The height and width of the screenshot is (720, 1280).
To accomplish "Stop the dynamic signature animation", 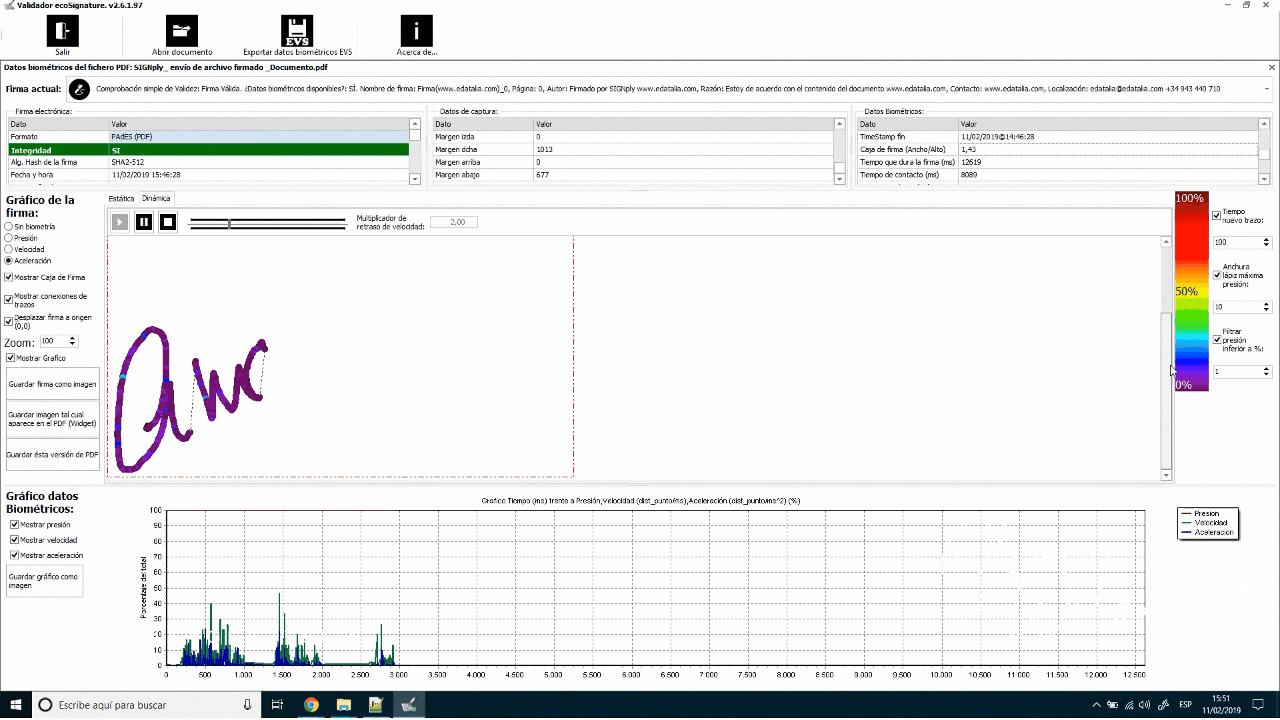I will [x=168, y=222].
